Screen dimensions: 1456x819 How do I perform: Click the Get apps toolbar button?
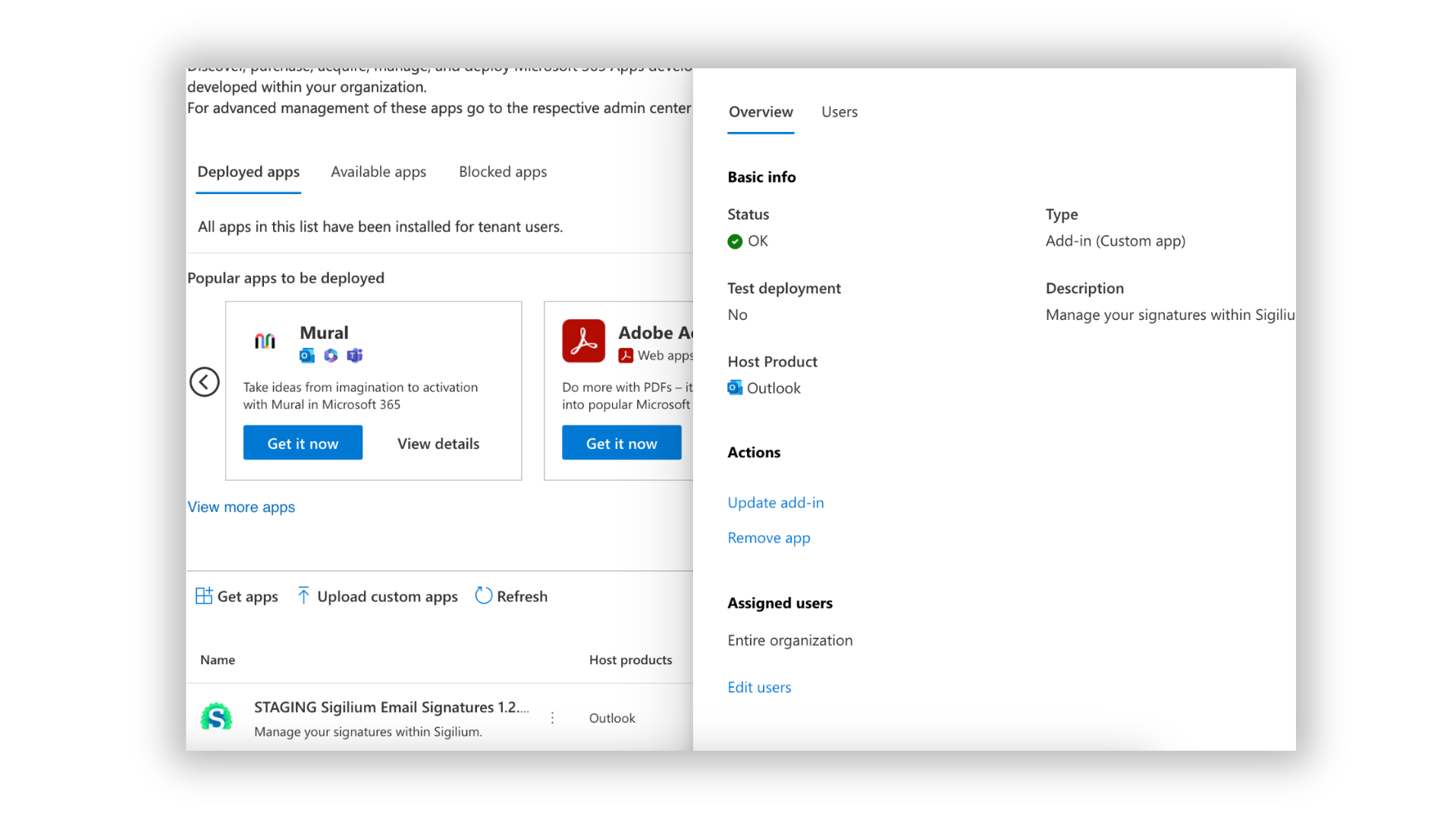[237, 596]
